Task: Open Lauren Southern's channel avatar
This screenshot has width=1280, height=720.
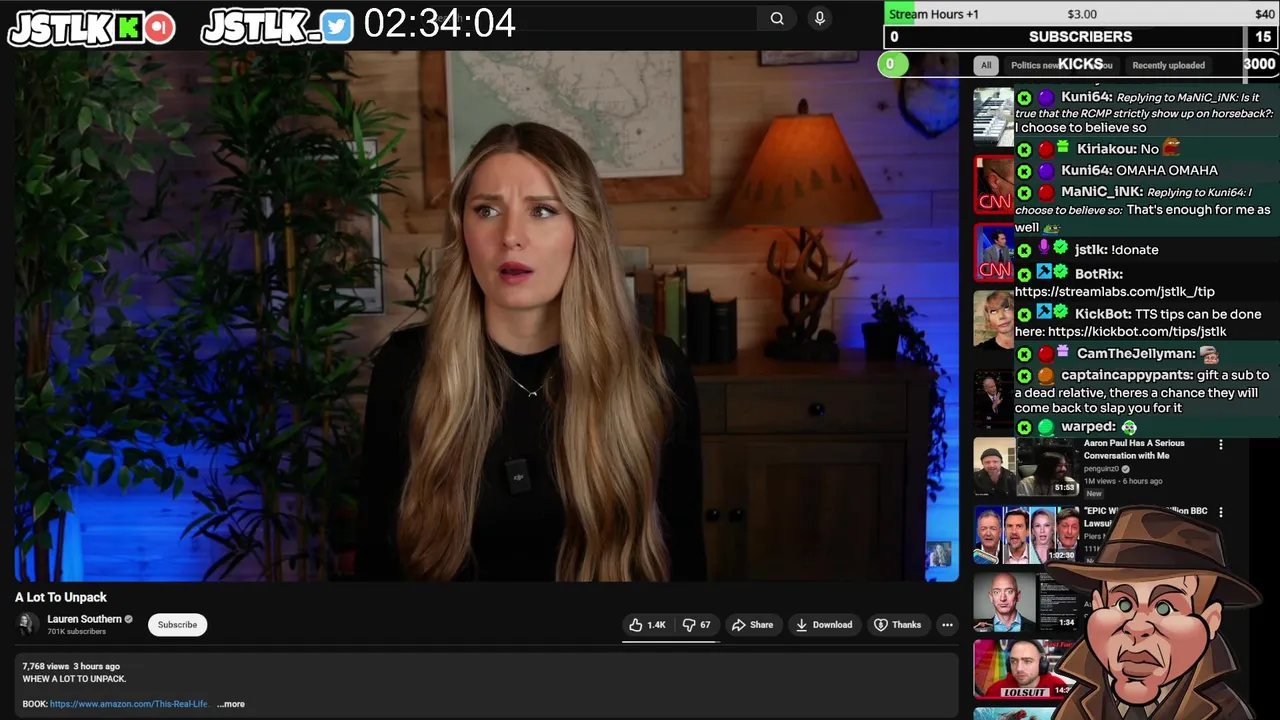Action: (x=29, y=624)
